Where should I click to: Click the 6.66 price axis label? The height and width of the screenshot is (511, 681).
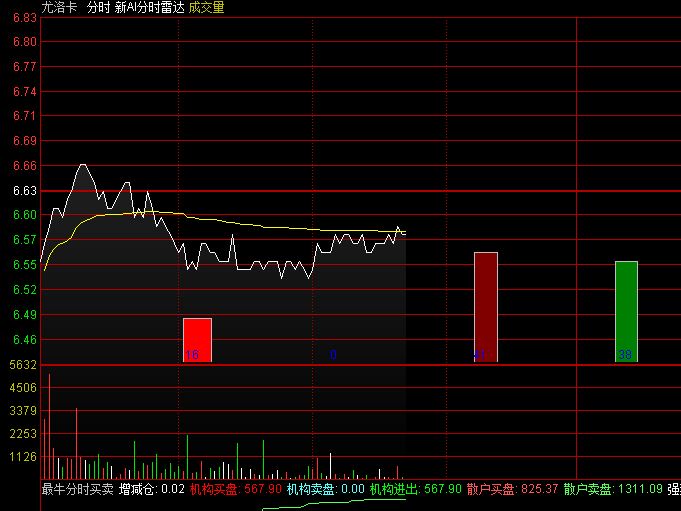pos(25,166)
